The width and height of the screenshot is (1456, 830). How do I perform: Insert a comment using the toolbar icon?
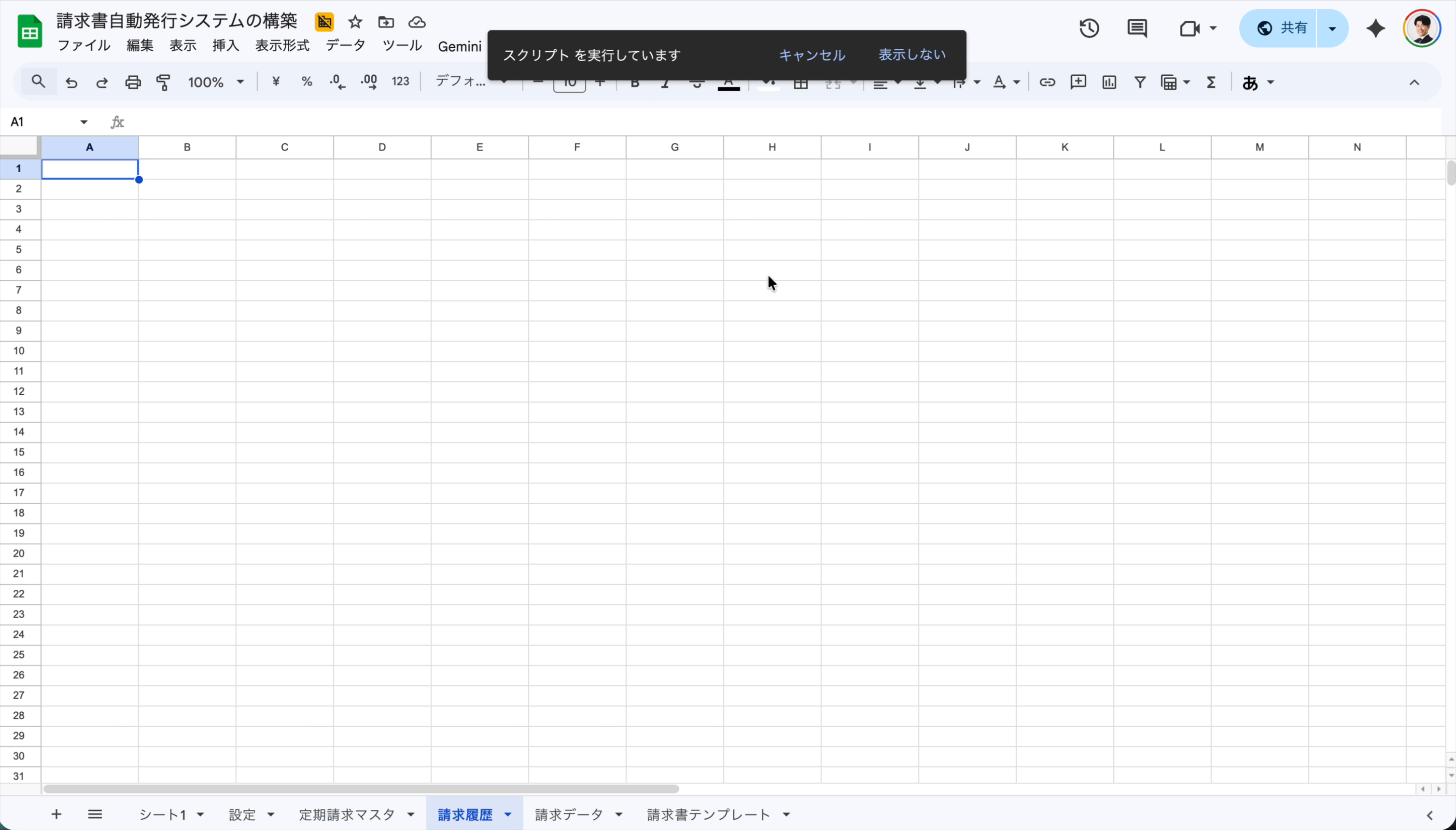tap(1078, 82)
